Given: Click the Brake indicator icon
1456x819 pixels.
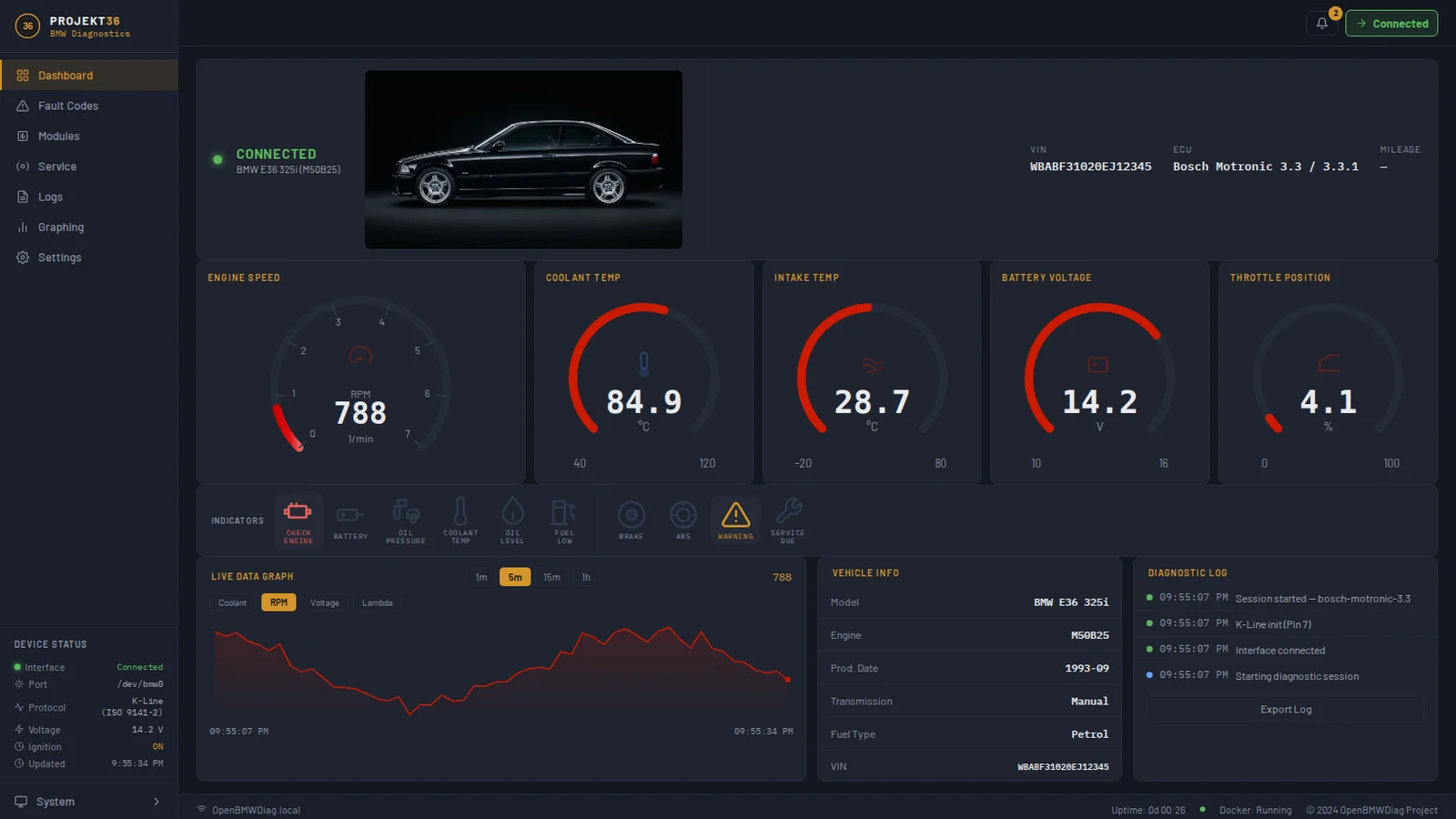Looking at the screenshot, I should coord(632,515).
